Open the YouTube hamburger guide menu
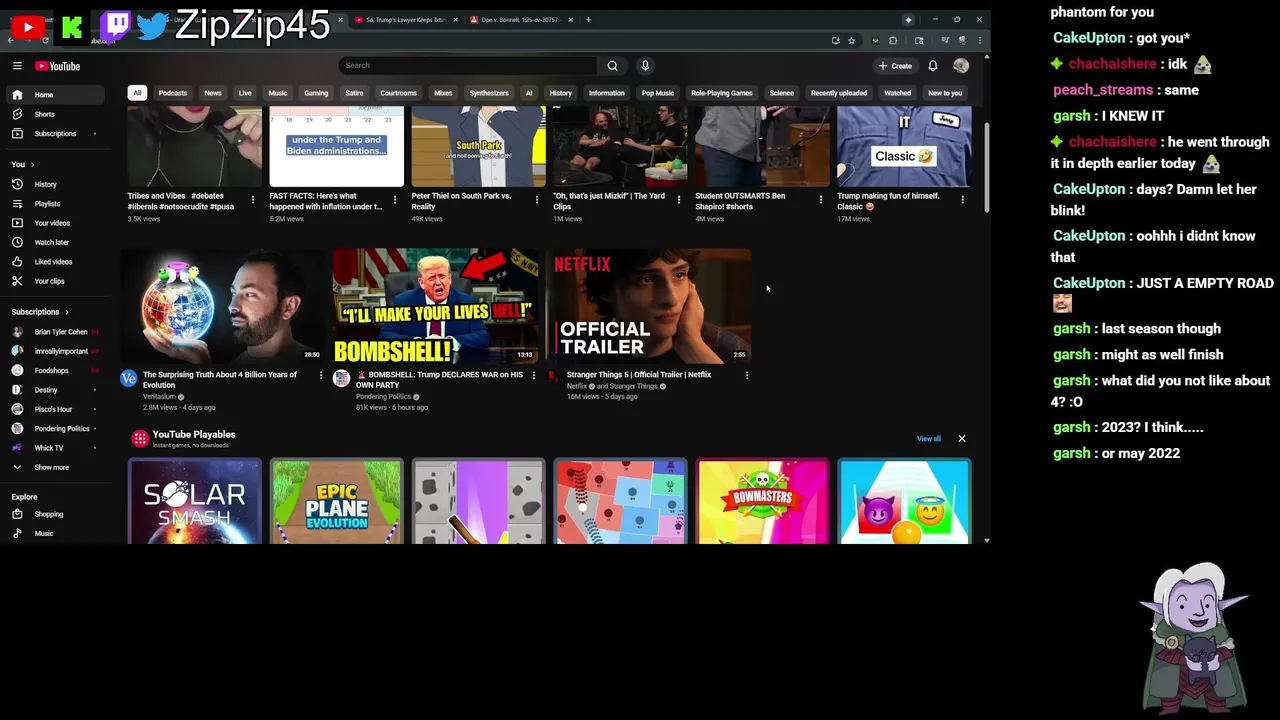 [17, 66]
